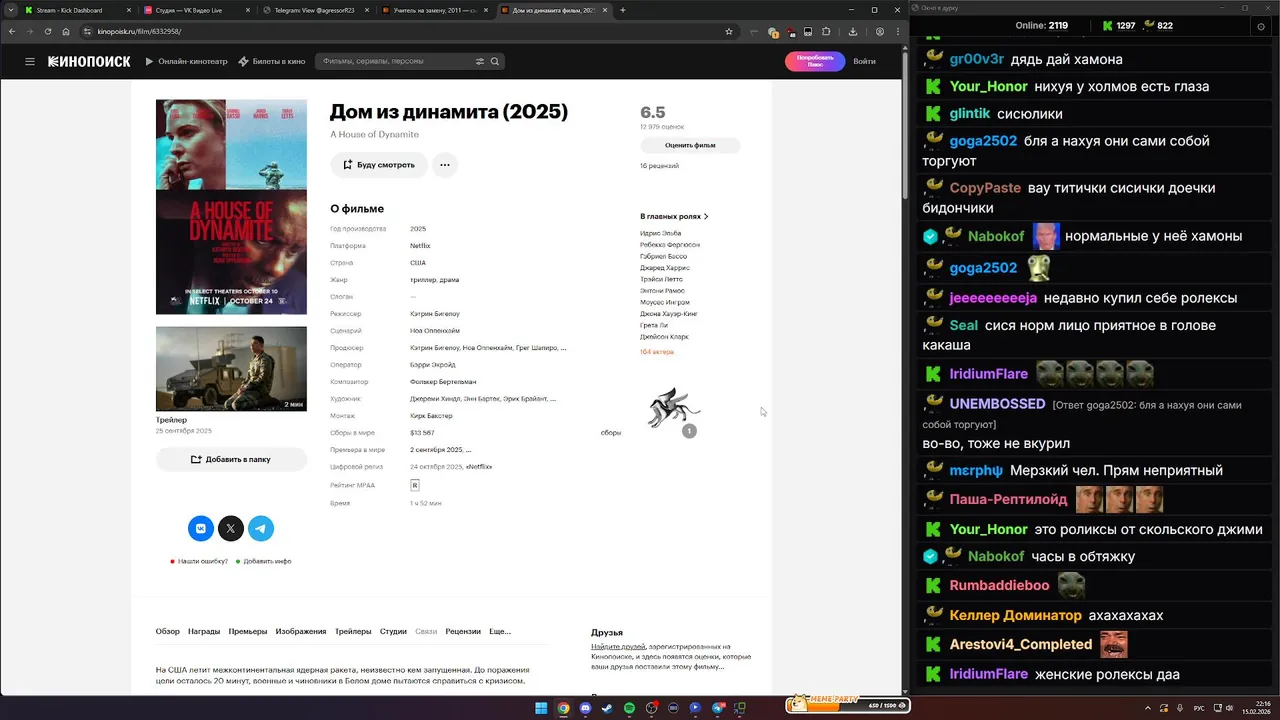Switch to the Награды tab
Screen dimensions: 1280x720
pyautogui.click(x=204, y=631)
